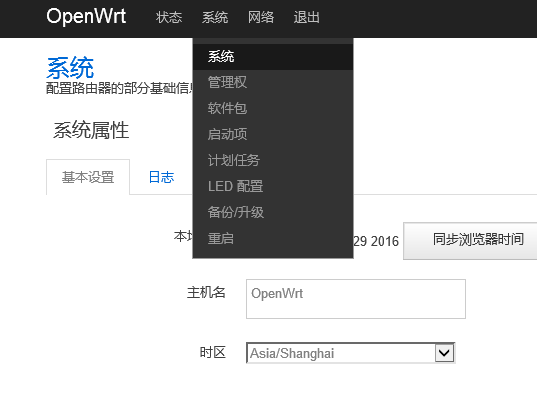Click the 系统属性 section title
Screen dimensions: 537x394
tap(91, 131)
